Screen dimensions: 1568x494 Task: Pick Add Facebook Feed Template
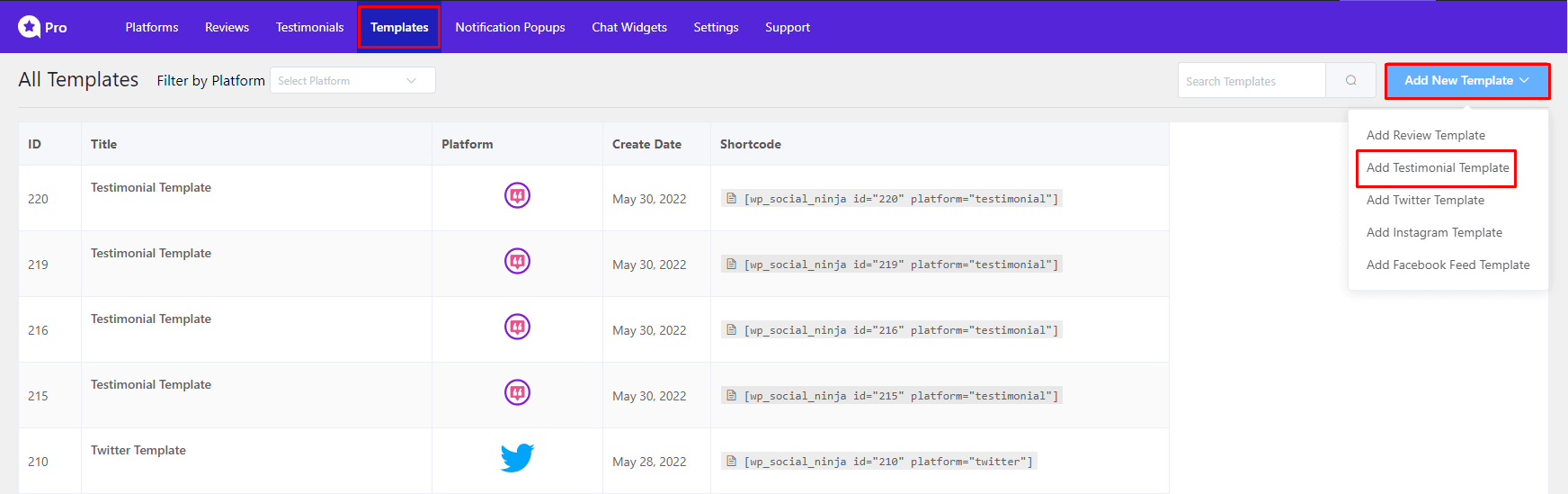[1448, 265]
